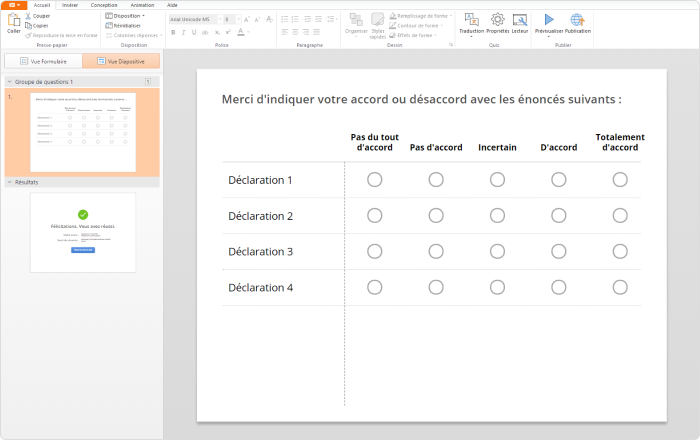The width and height of the screenshot is (700, 441).
Task: Click the Prévisualiser play icon
Action: click(549, 22)
